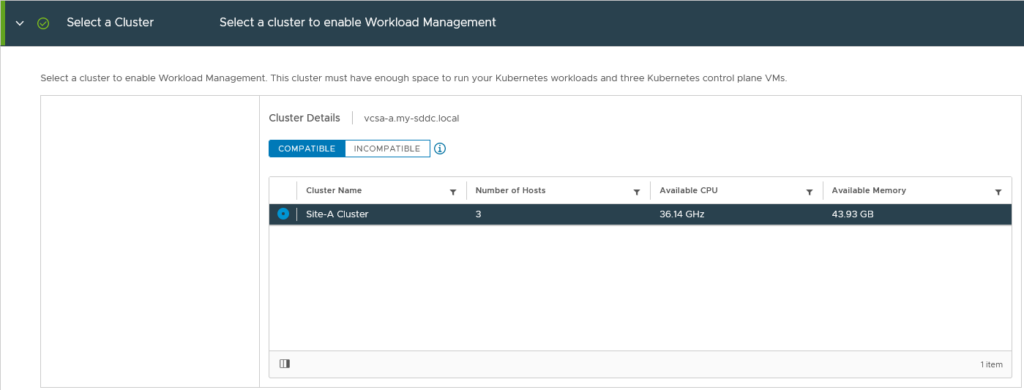
Task: Sort by Number of Hosts header
Action: tap(510, 191)
